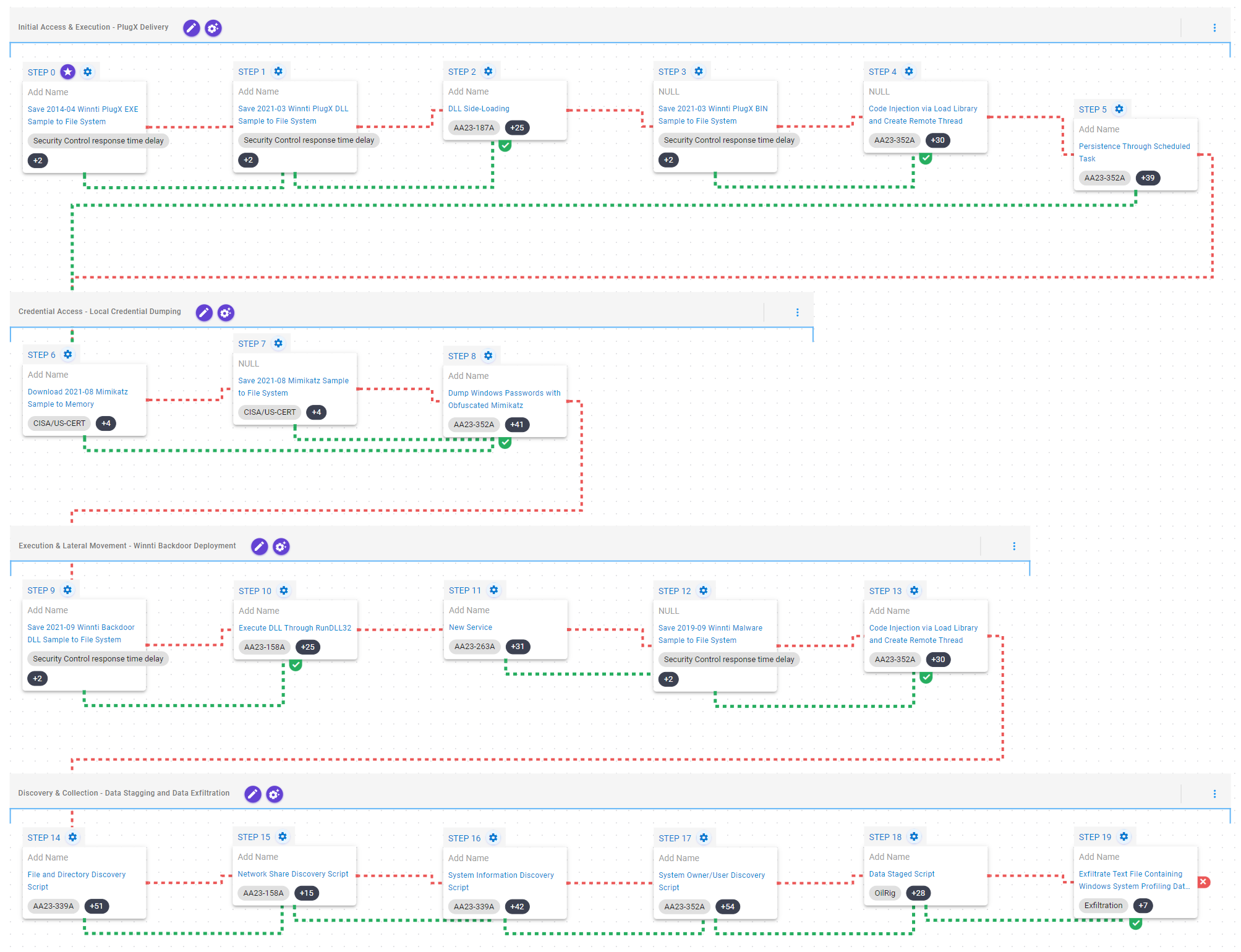Open the STEP 19 settings gear
Viewport: 1241px width, 952px height.
(1124, 837)
